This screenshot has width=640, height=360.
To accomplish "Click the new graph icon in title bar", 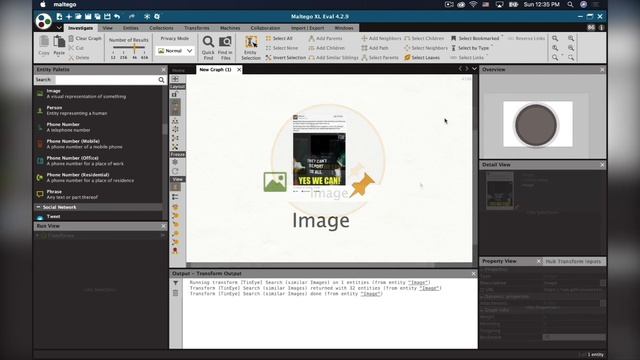I will 59,16.
